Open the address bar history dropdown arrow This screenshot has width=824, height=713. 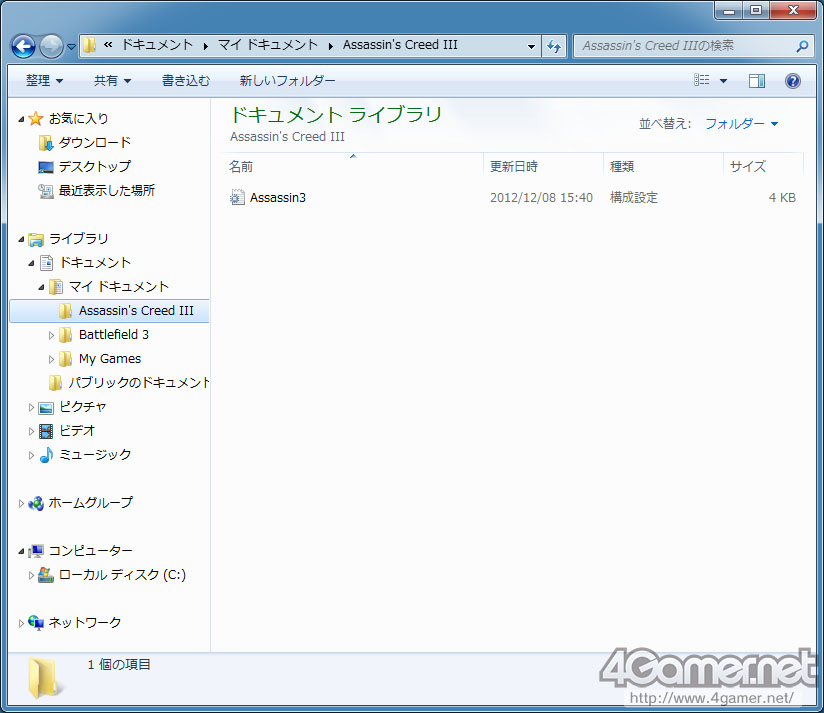pos(531,46)
